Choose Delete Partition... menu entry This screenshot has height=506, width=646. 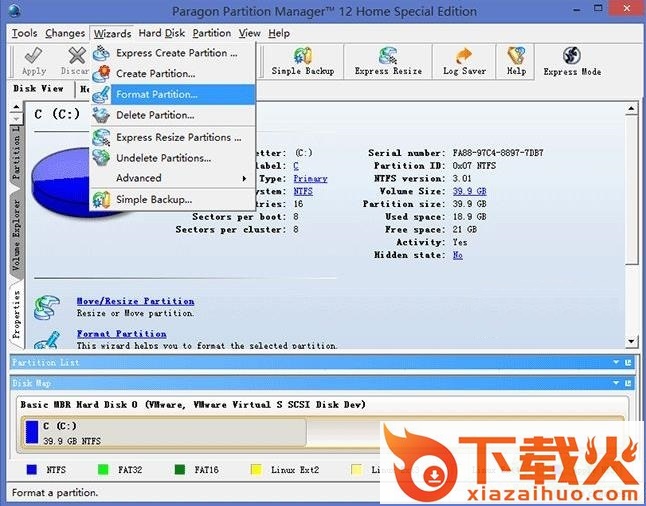coord(173,115)
